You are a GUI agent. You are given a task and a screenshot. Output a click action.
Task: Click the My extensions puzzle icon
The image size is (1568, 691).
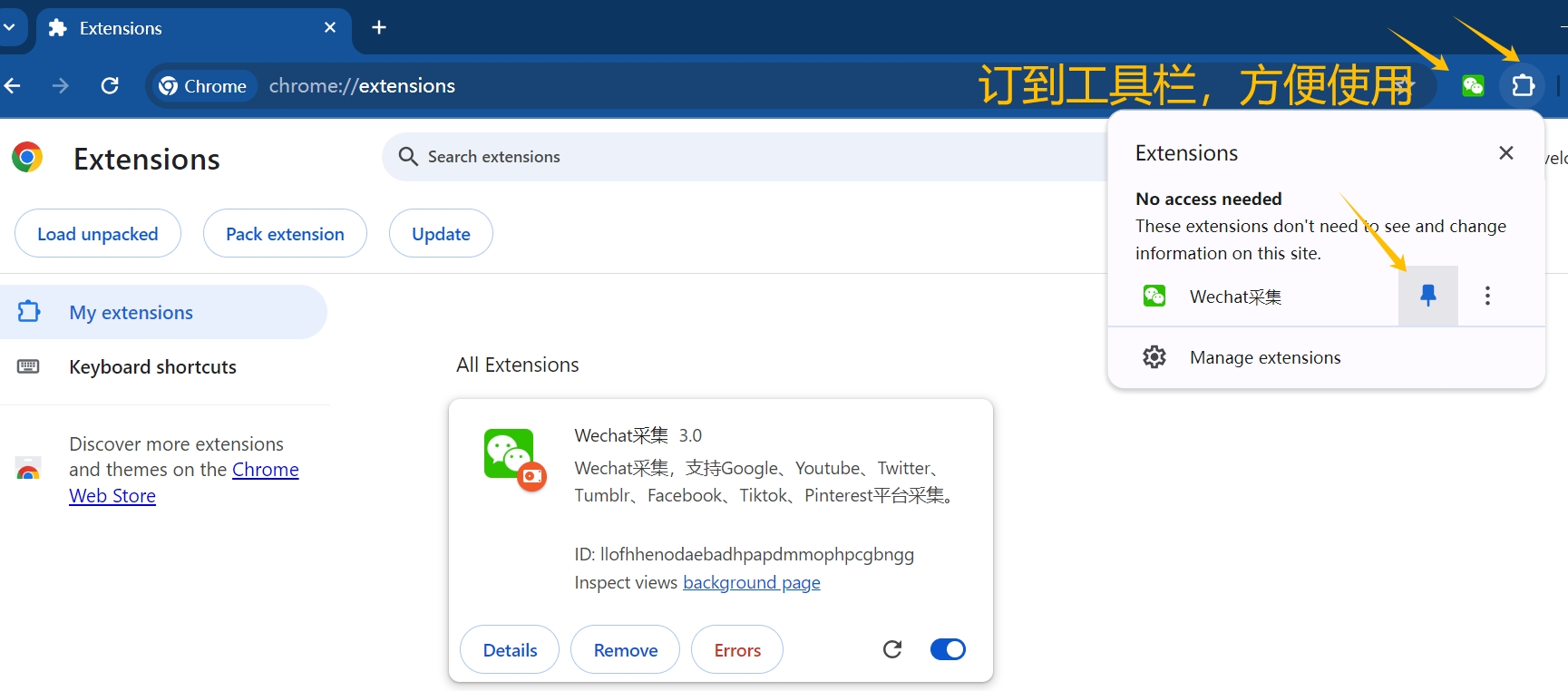29,311
